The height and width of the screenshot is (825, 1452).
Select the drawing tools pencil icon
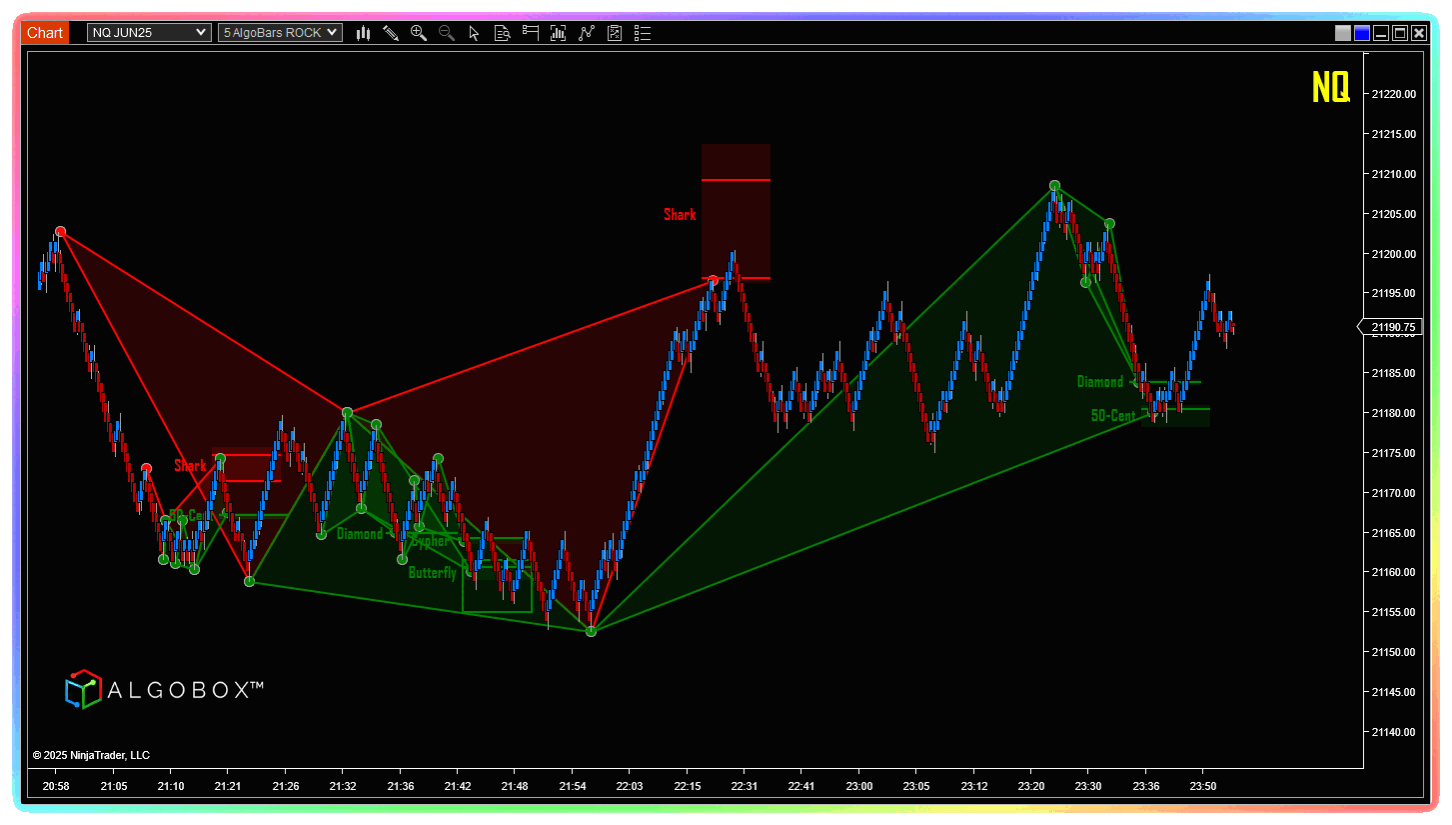tap(391, 33)
